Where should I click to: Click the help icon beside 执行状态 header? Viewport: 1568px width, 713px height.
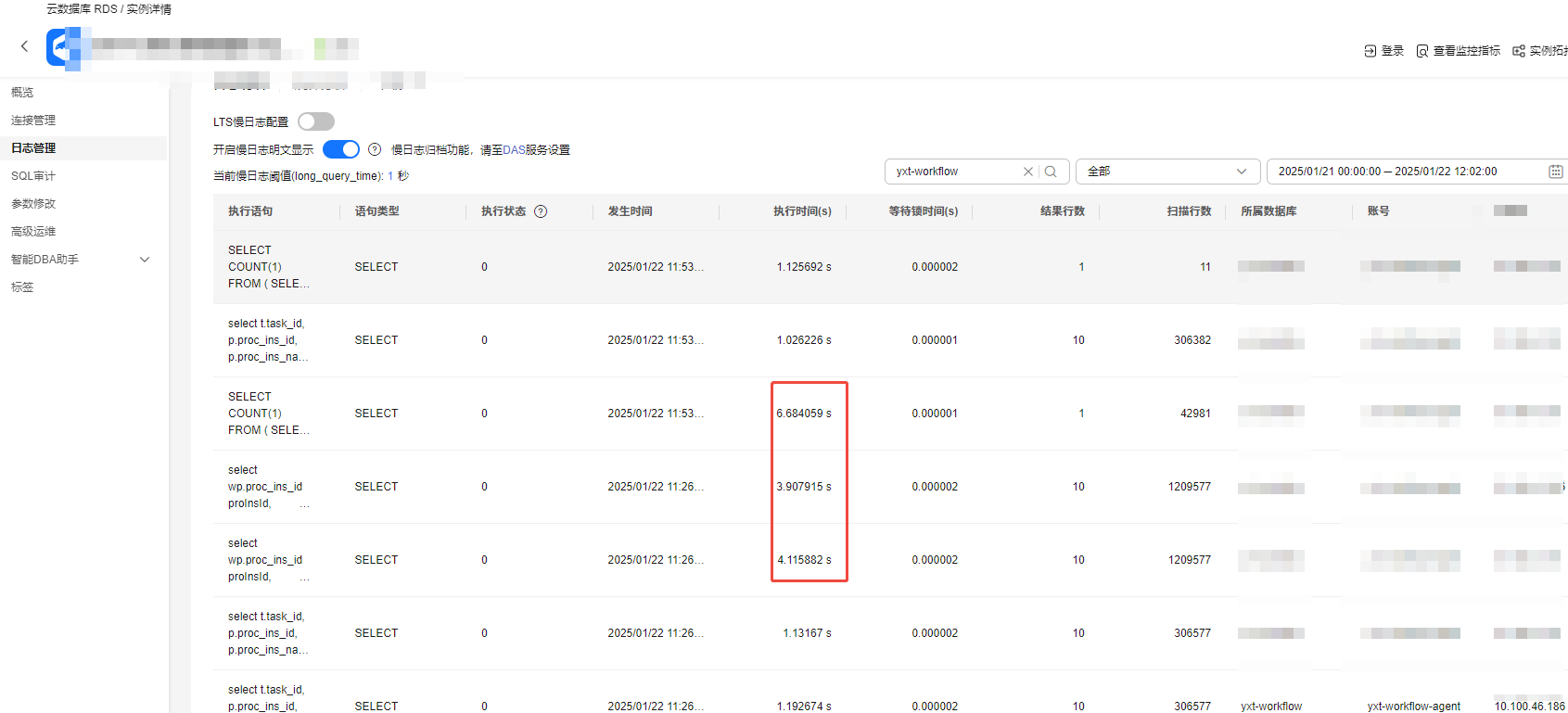coord(541,211)
